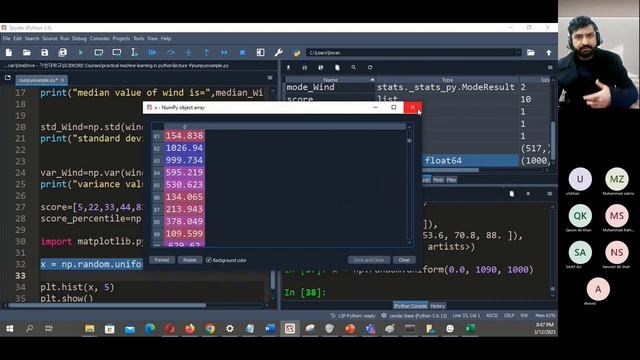Open the editor pane options menu

point(270,78)
